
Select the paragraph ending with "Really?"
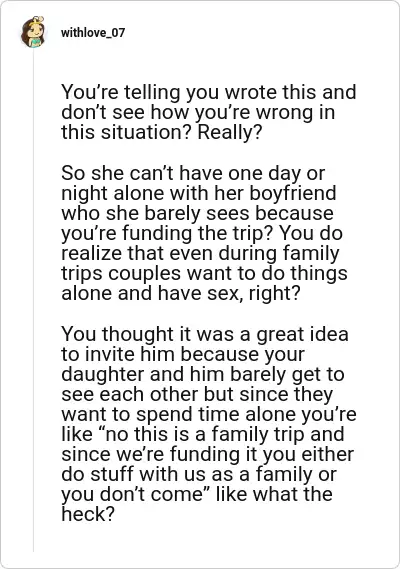coord(209,112)
